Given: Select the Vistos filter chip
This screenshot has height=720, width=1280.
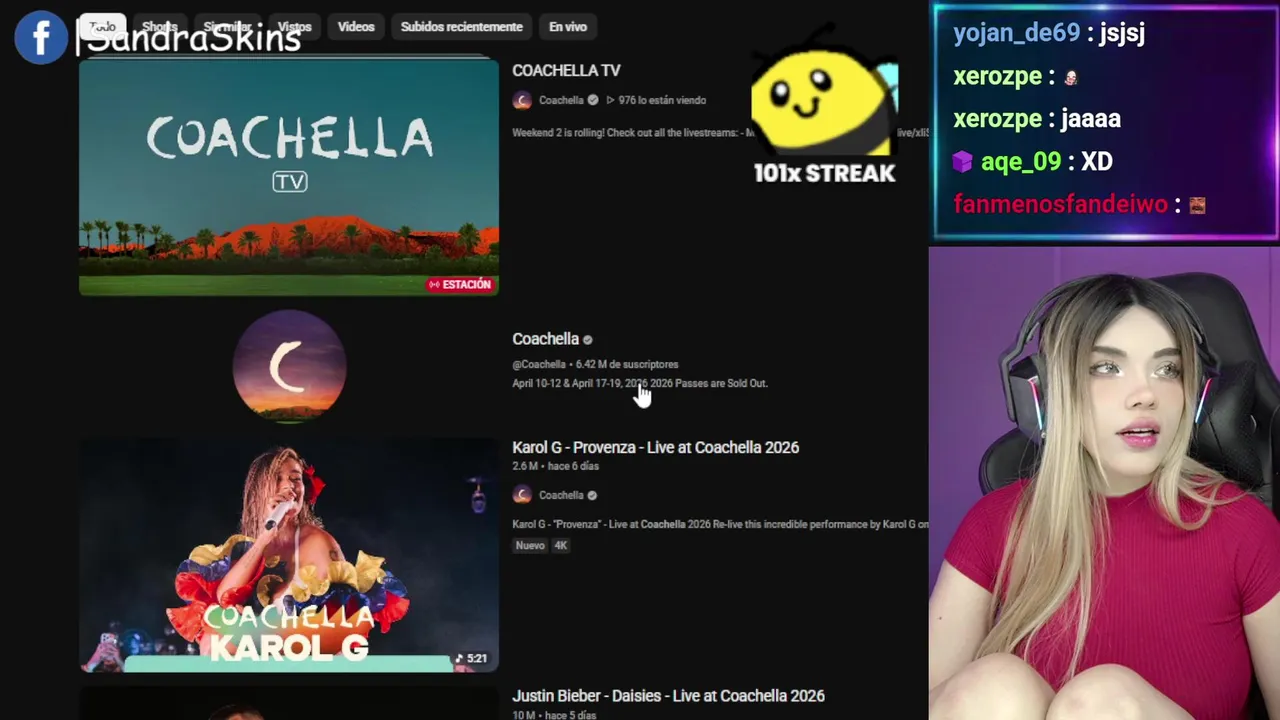Looking at the screenshot, I should (x=294, y=27).
